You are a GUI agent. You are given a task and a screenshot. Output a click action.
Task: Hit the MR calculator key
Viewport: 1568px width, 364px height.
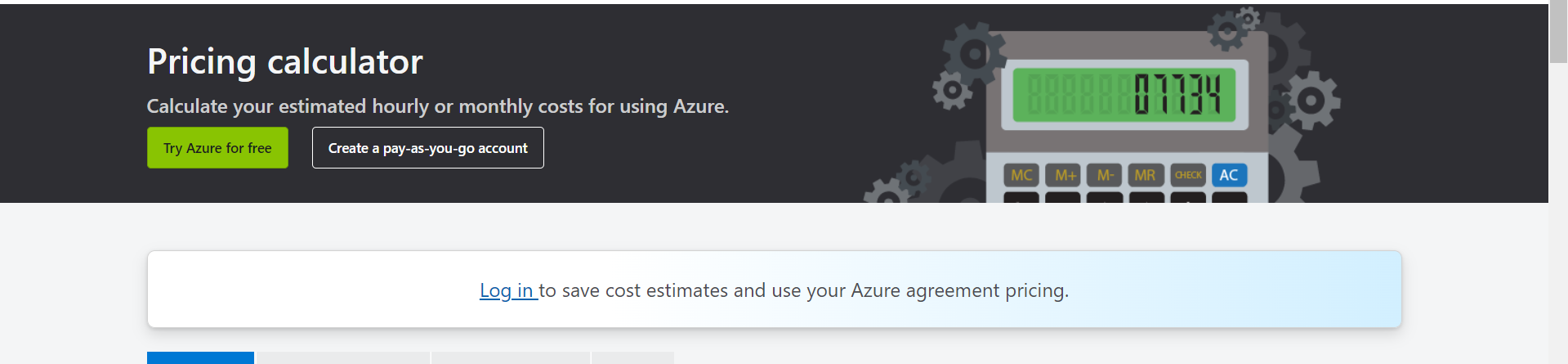(1146, 175)
